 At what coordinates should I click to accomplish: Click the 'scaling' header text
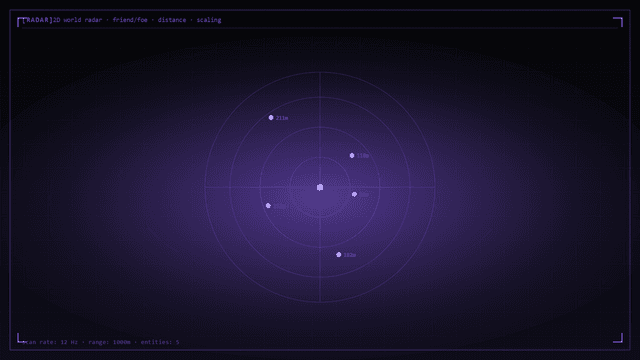point(209,20)
